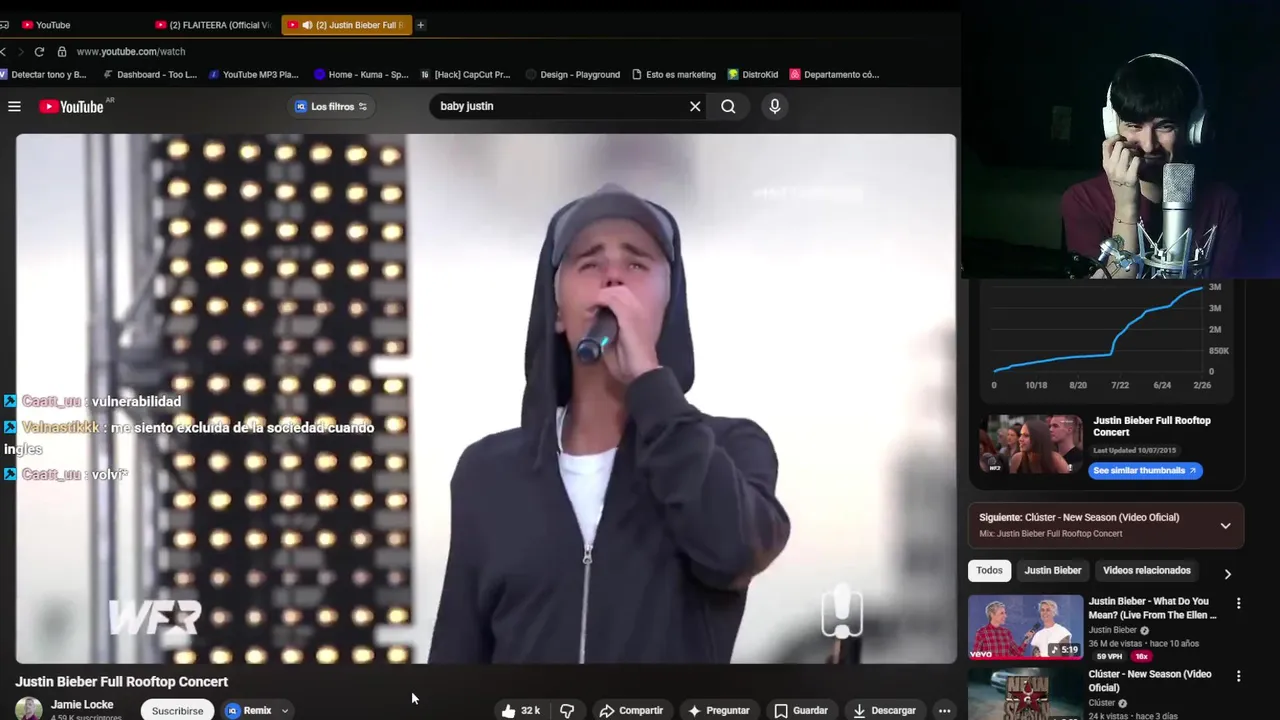Open the rooftop concert thumbnail preview
The image size is (1280, 720).
pyautogui.click(x=1030, y=444)
